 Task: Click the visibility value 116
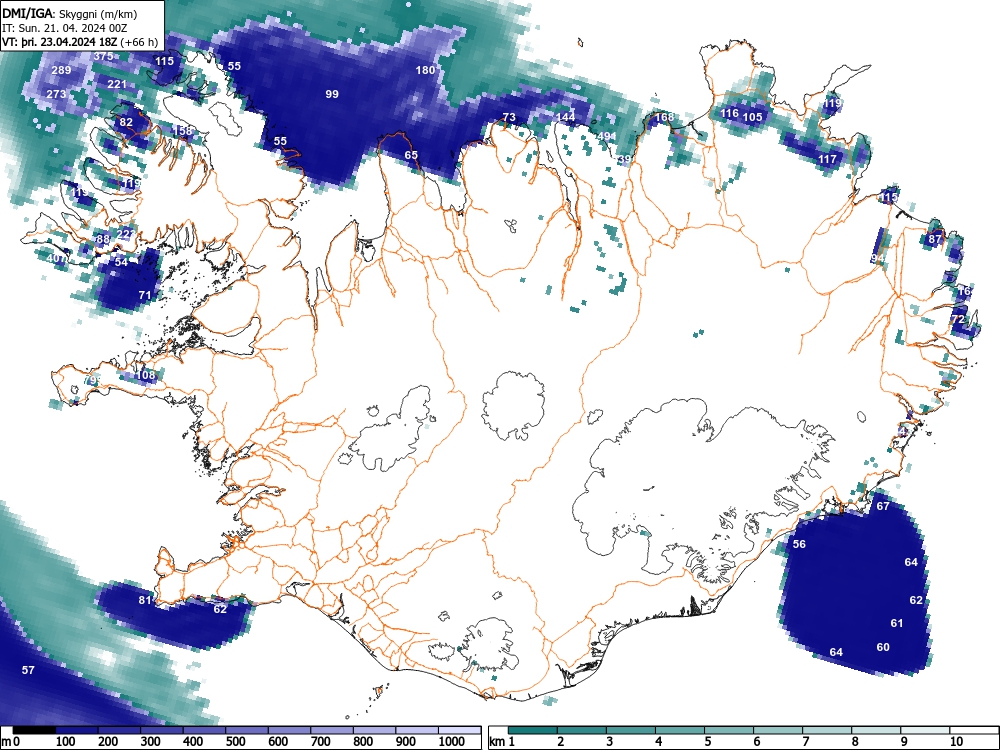(729, 113)
